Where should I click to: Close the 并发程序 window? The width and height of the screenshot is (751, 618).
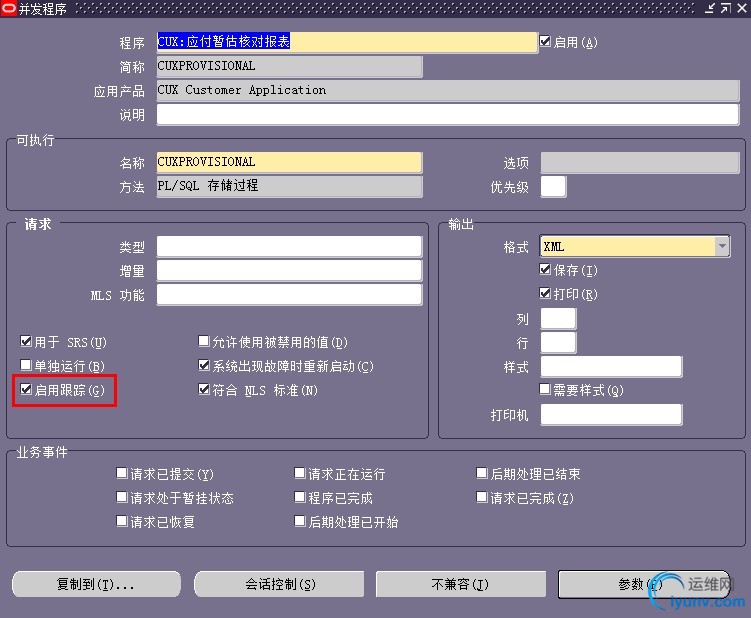741,8
